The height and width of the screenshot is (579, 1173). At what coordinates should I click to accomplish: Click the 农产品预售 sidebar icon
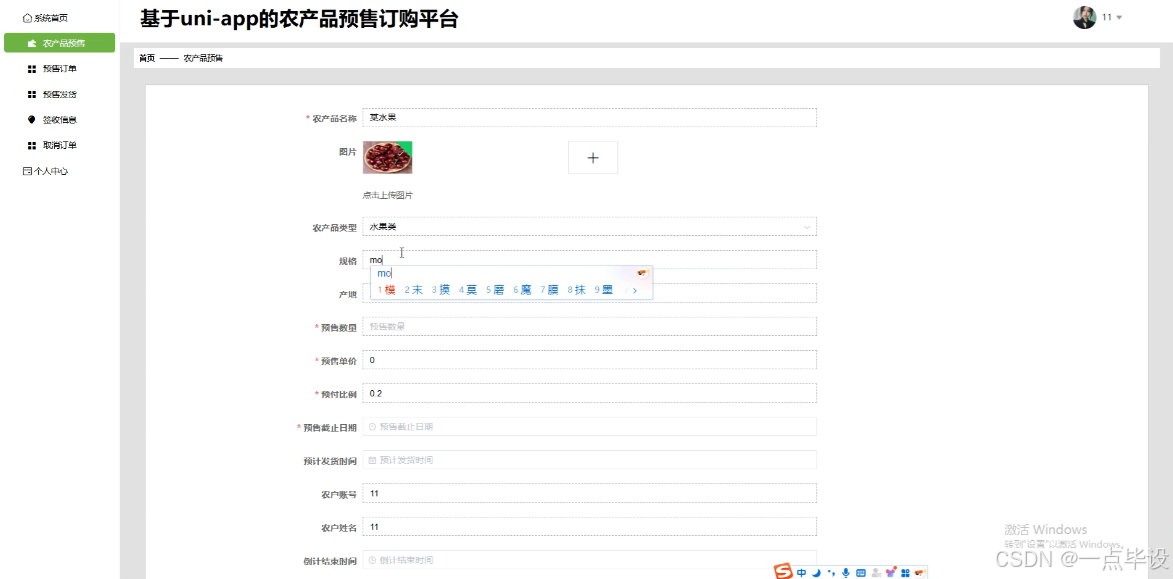(31, 42)
